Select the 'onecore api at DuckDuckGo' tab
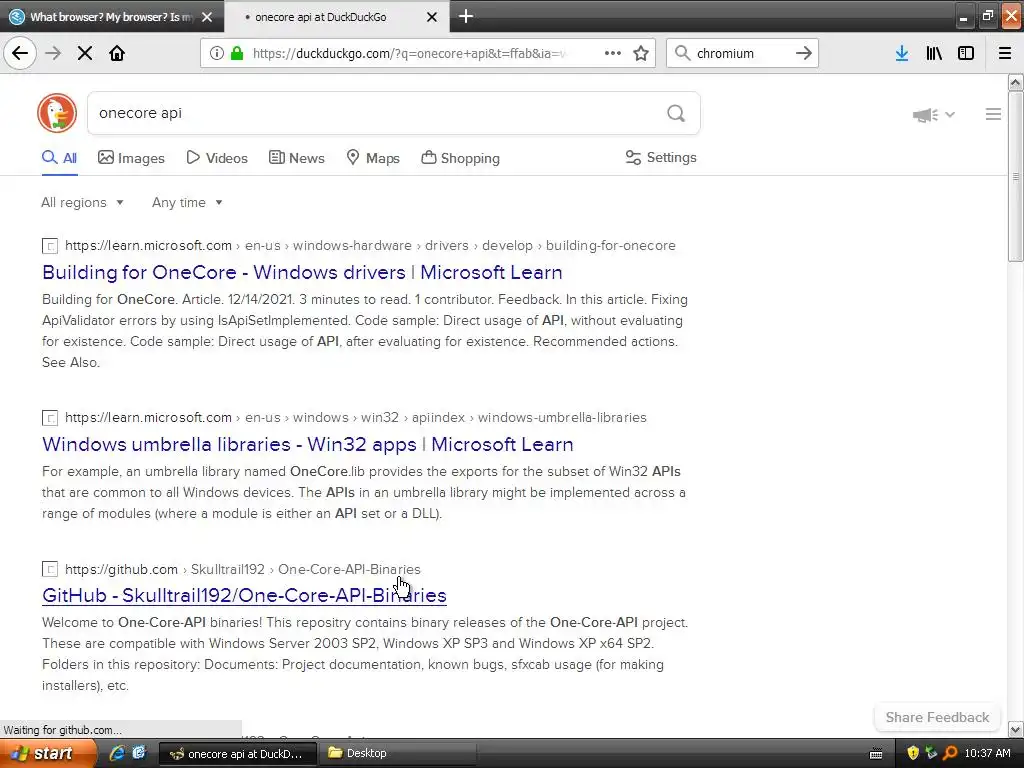This screenshot has width=1024, height=768. [337, 16]
